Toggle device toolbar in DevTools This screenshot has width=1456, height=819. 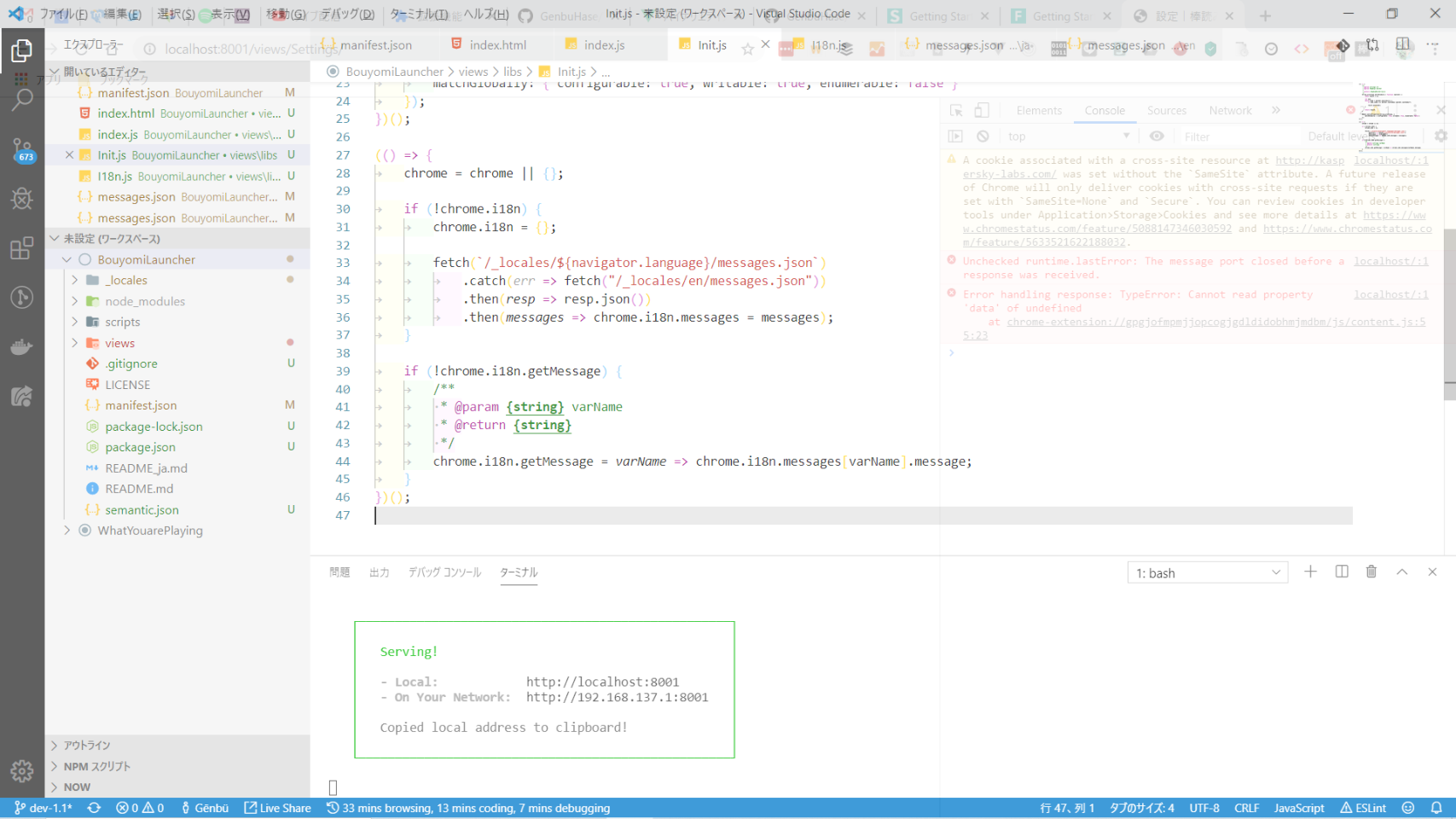click(983, 111)
